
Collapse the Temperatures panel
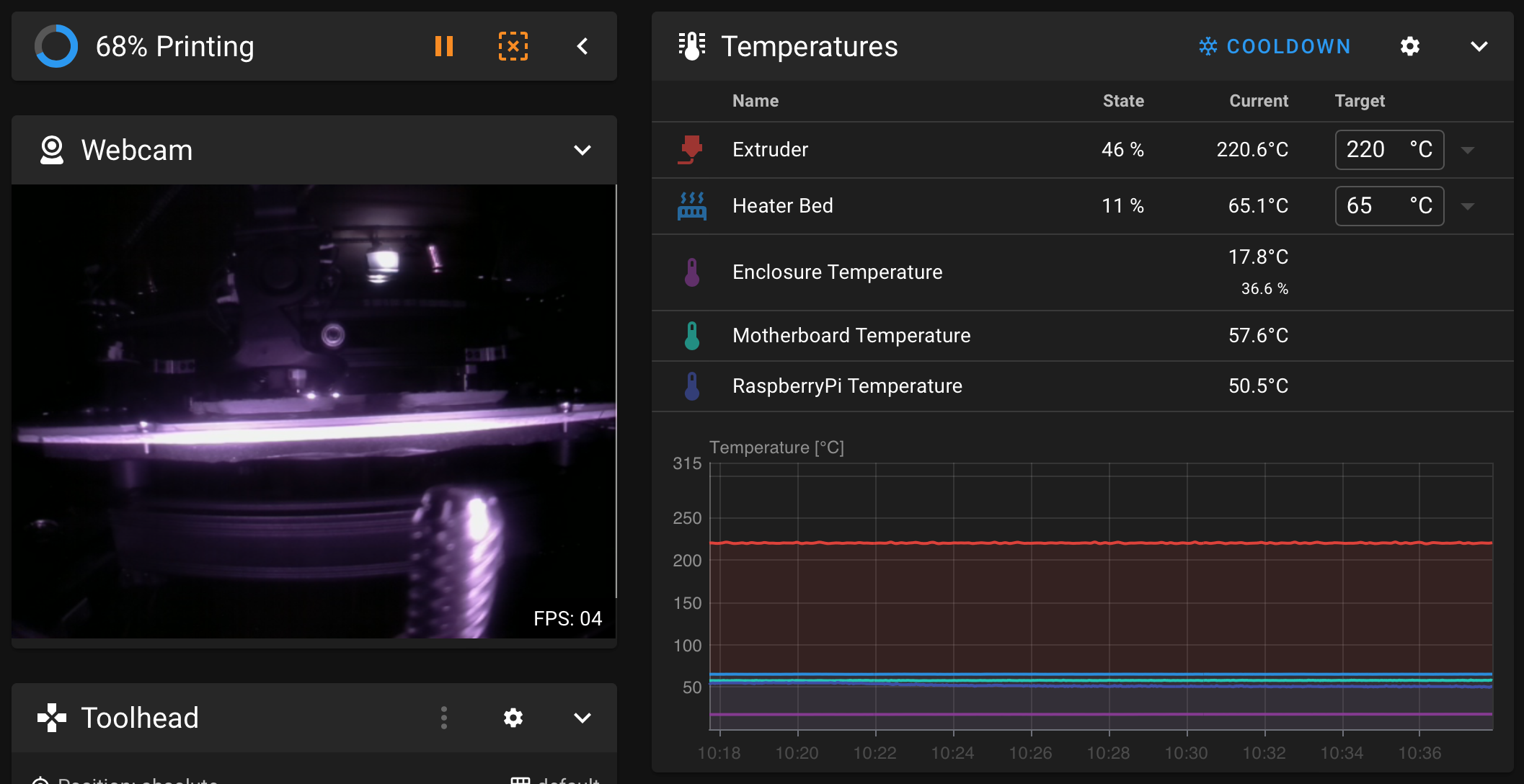tap(1479, 47)
